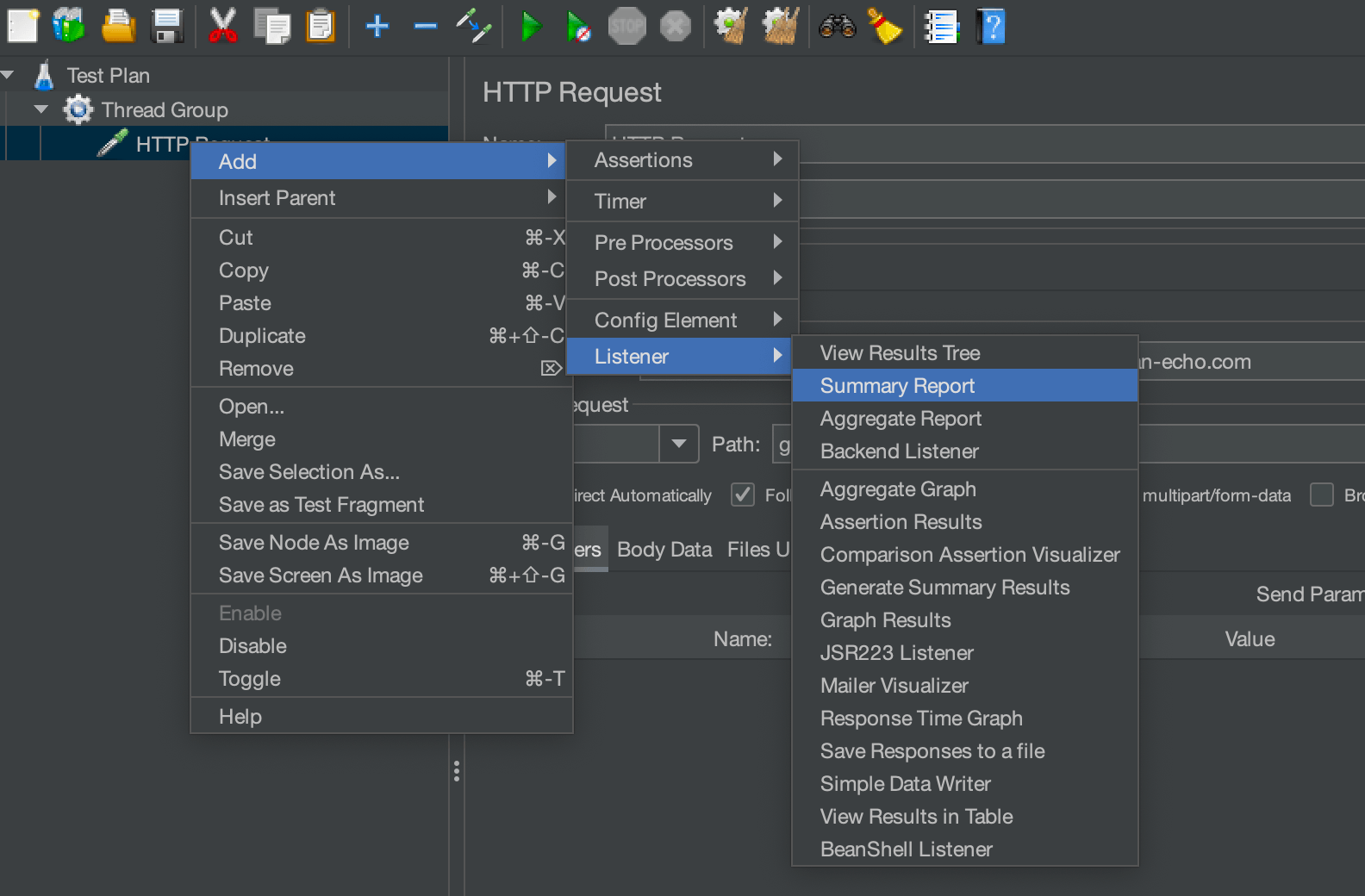The width and height of the screenshot is (1365, 896).
Task: Choose Disable in context menu
Action: coord(382,646)
